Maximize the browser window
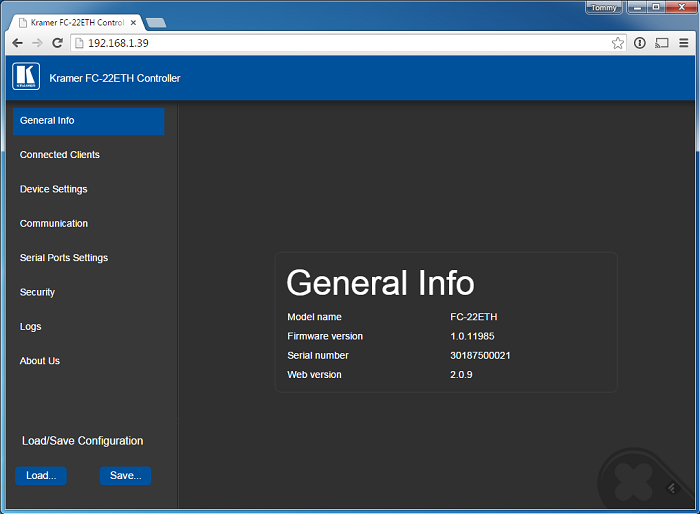The width and height of the screenshot is (700, 514). 656,7
